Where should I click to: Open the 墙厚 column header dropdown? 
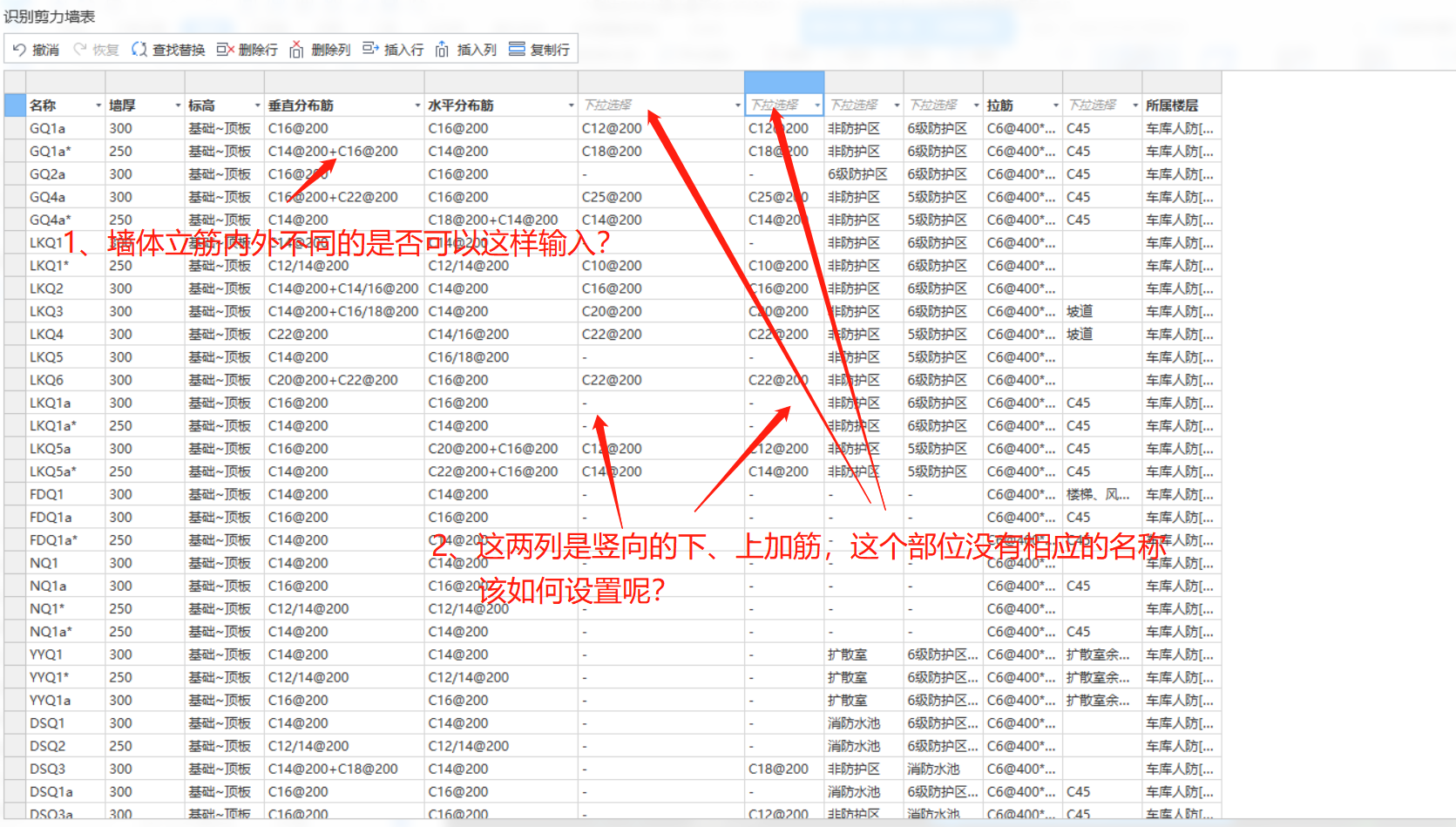point(178,105)
